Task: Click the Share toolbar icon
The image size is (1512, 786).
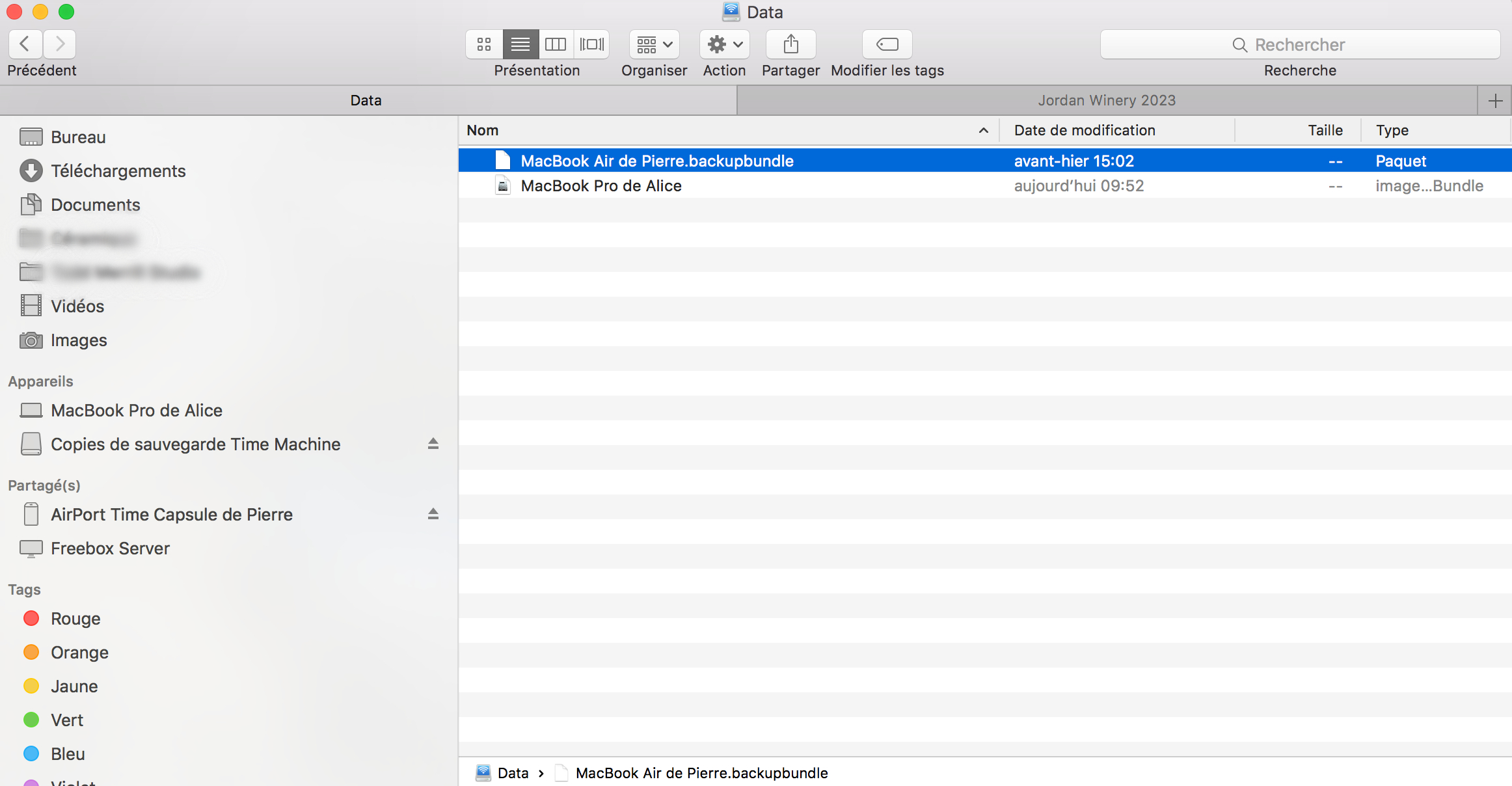Action: click(x=790, y=44)
